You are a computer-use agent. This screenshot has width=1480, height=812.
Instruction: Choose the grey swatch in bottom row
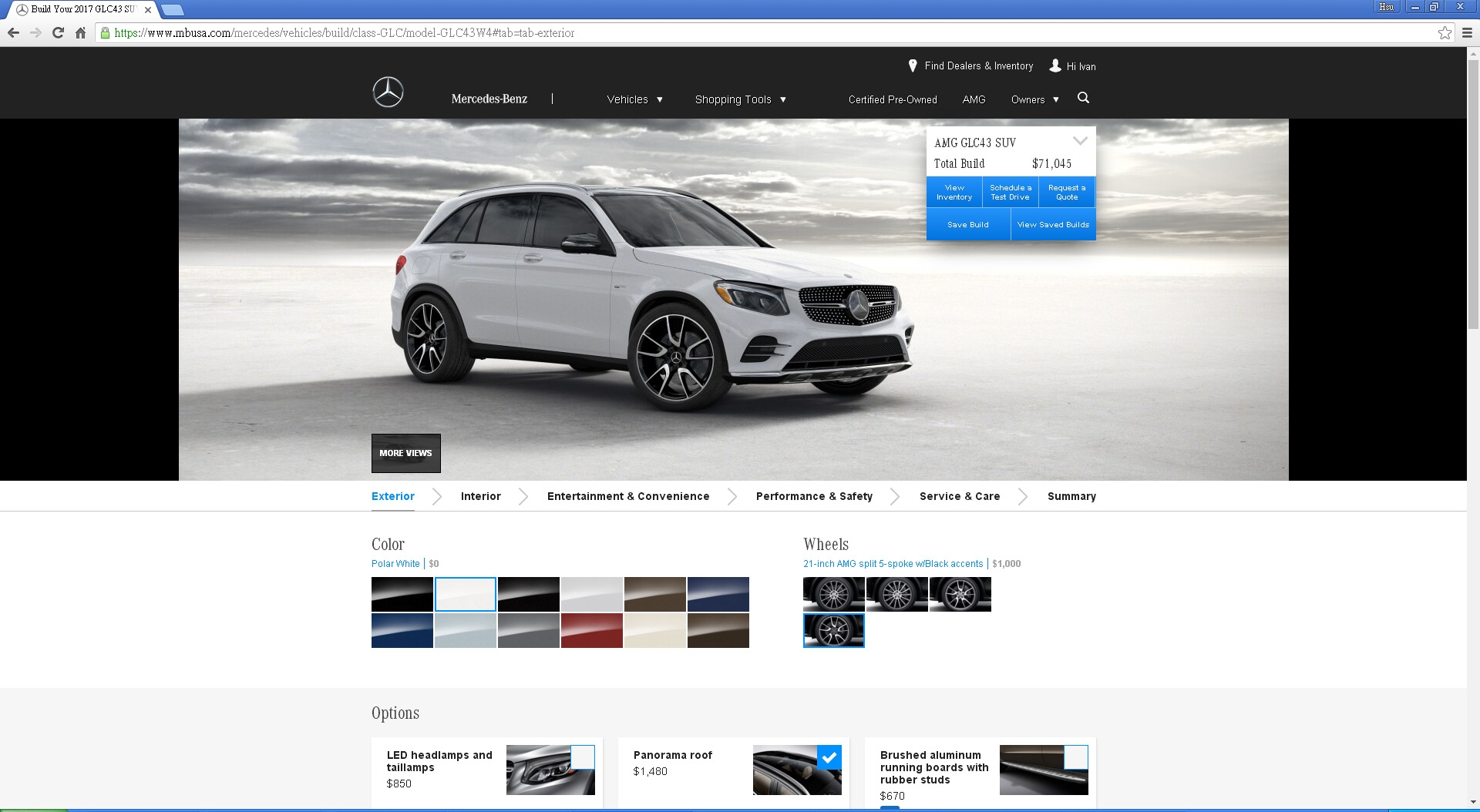tap(529, 630)
